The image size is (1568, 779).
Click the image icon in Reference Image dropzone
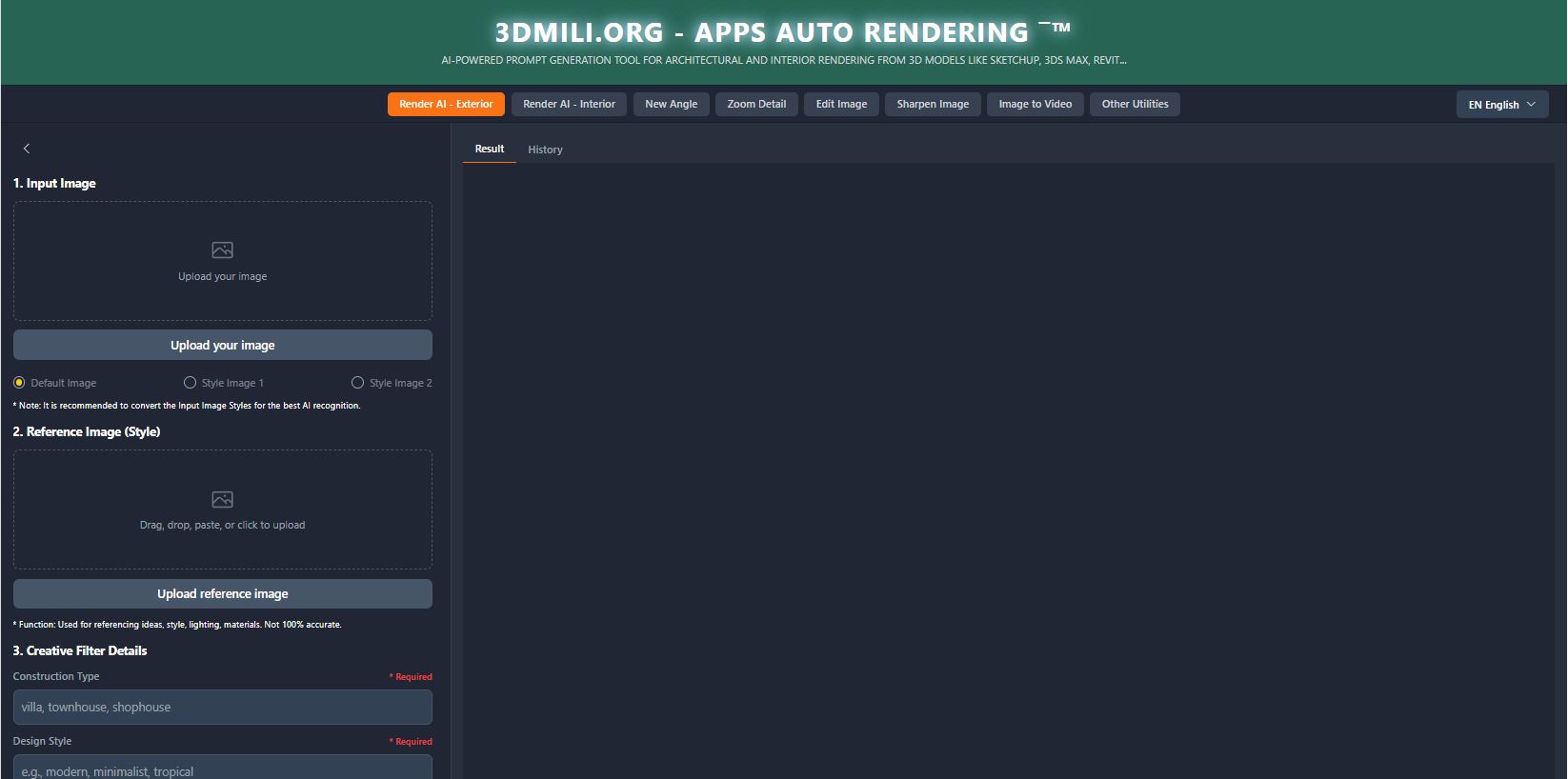222,500
